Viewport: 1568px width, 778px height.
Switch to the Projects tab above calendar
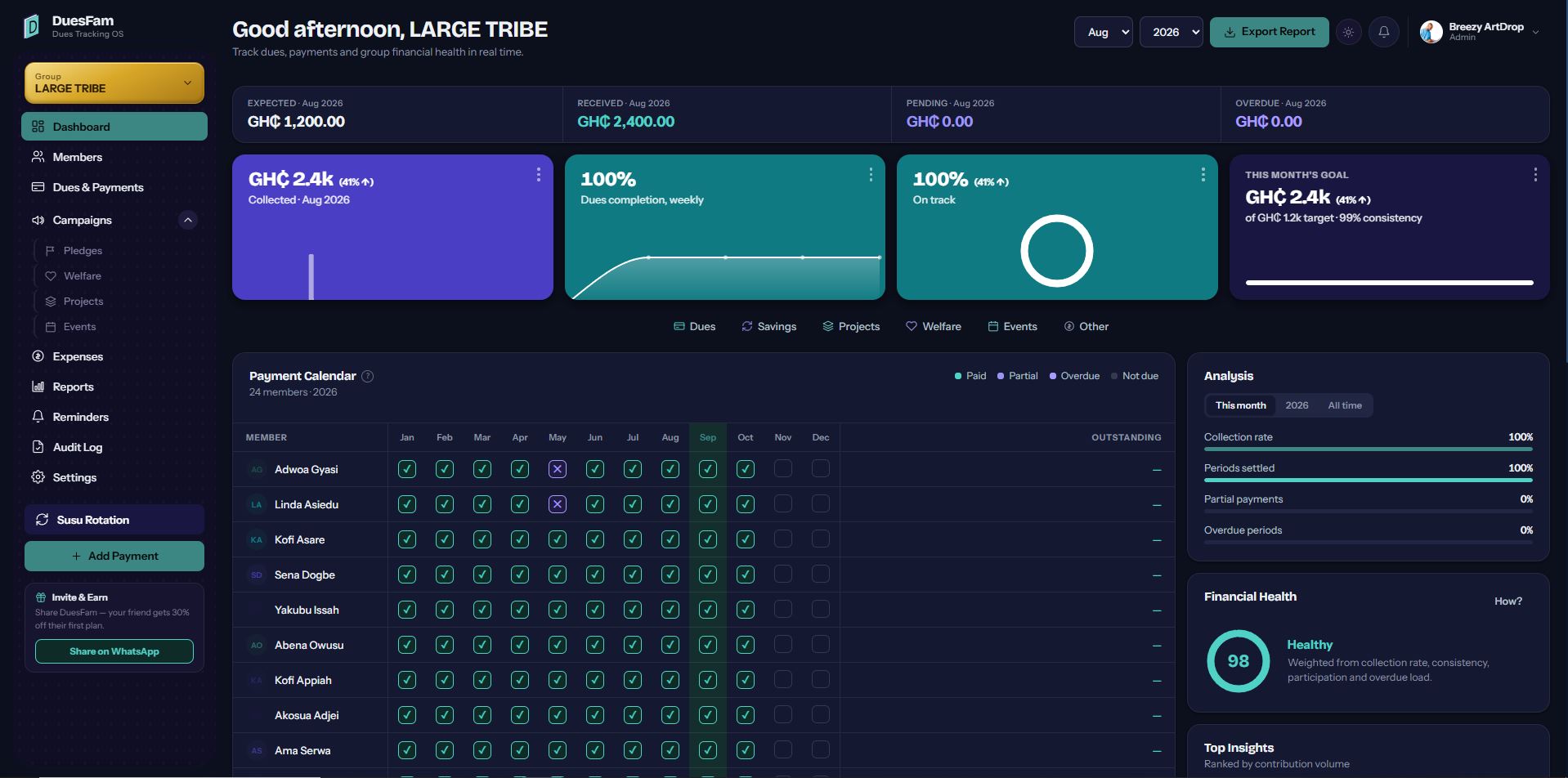(x=851, y=326)
